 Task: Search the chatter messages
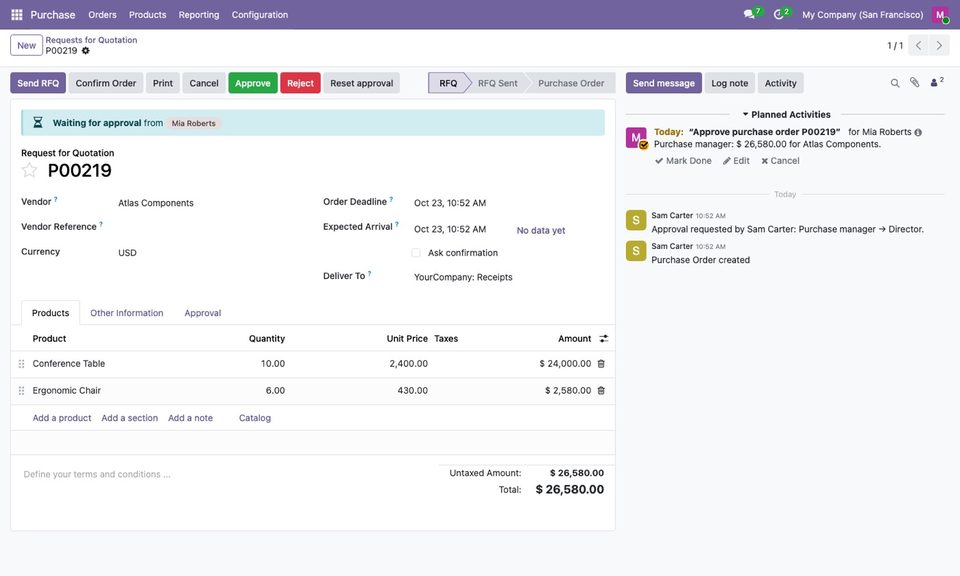[x=895, y=83]
